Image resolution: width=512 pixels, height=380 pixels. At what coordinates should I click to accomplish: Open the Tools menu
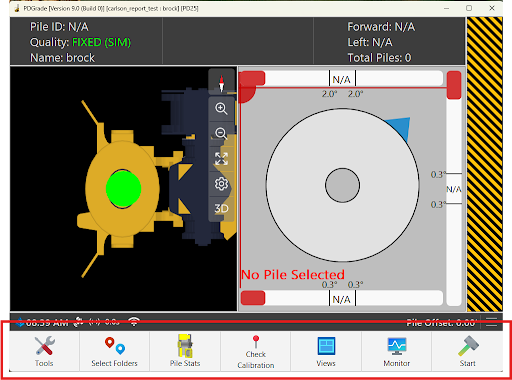44,351
